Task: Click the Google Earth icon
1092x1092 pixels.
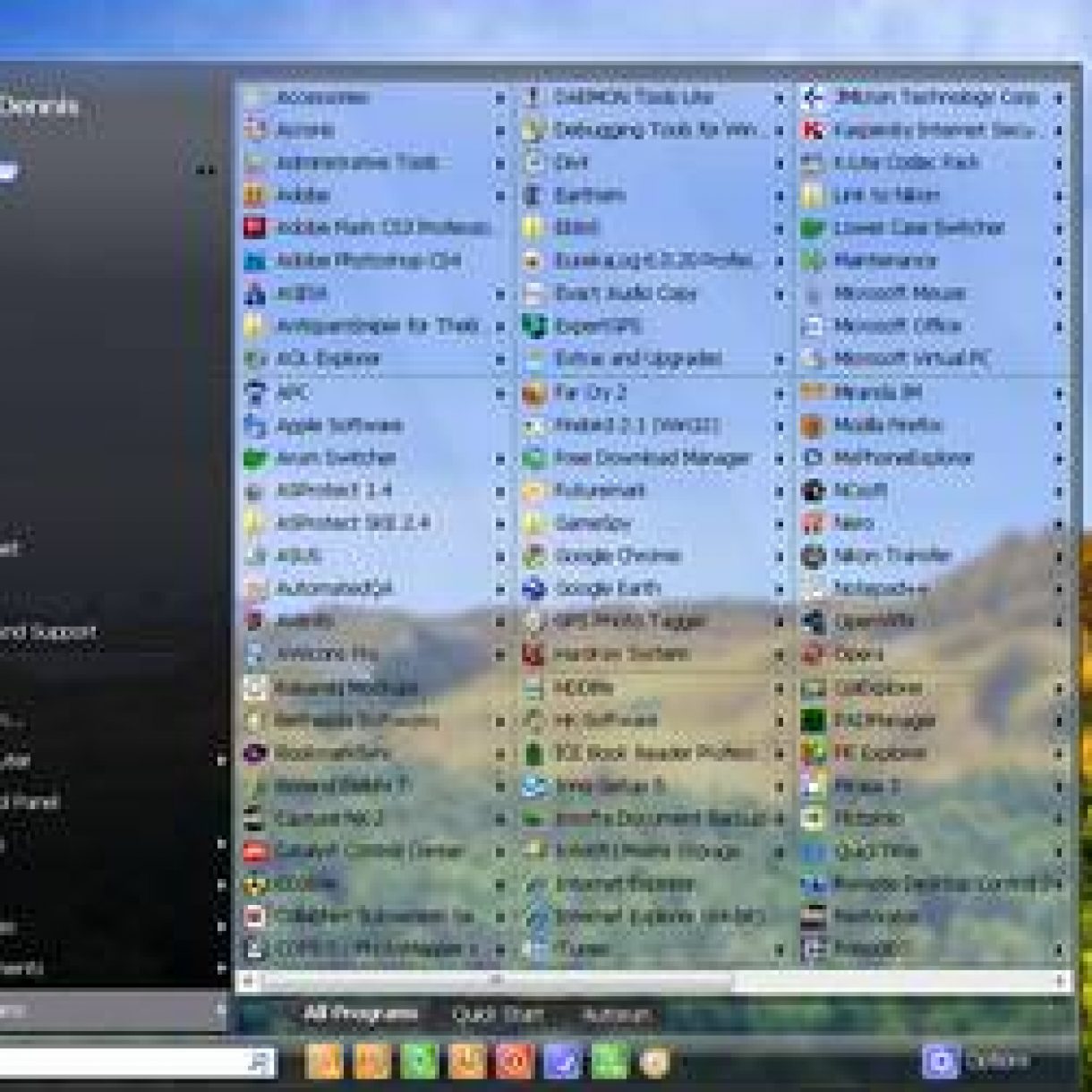Action: point(533,589)
